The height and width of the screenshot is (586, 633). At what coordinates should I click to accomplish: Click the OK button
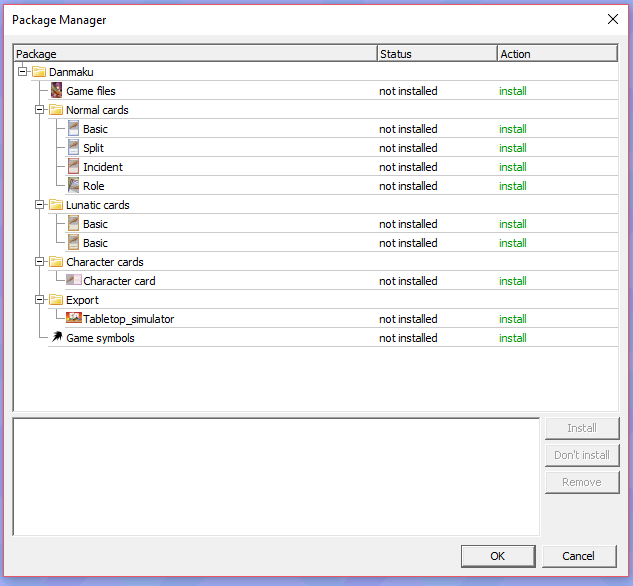(x=498, y=556)
